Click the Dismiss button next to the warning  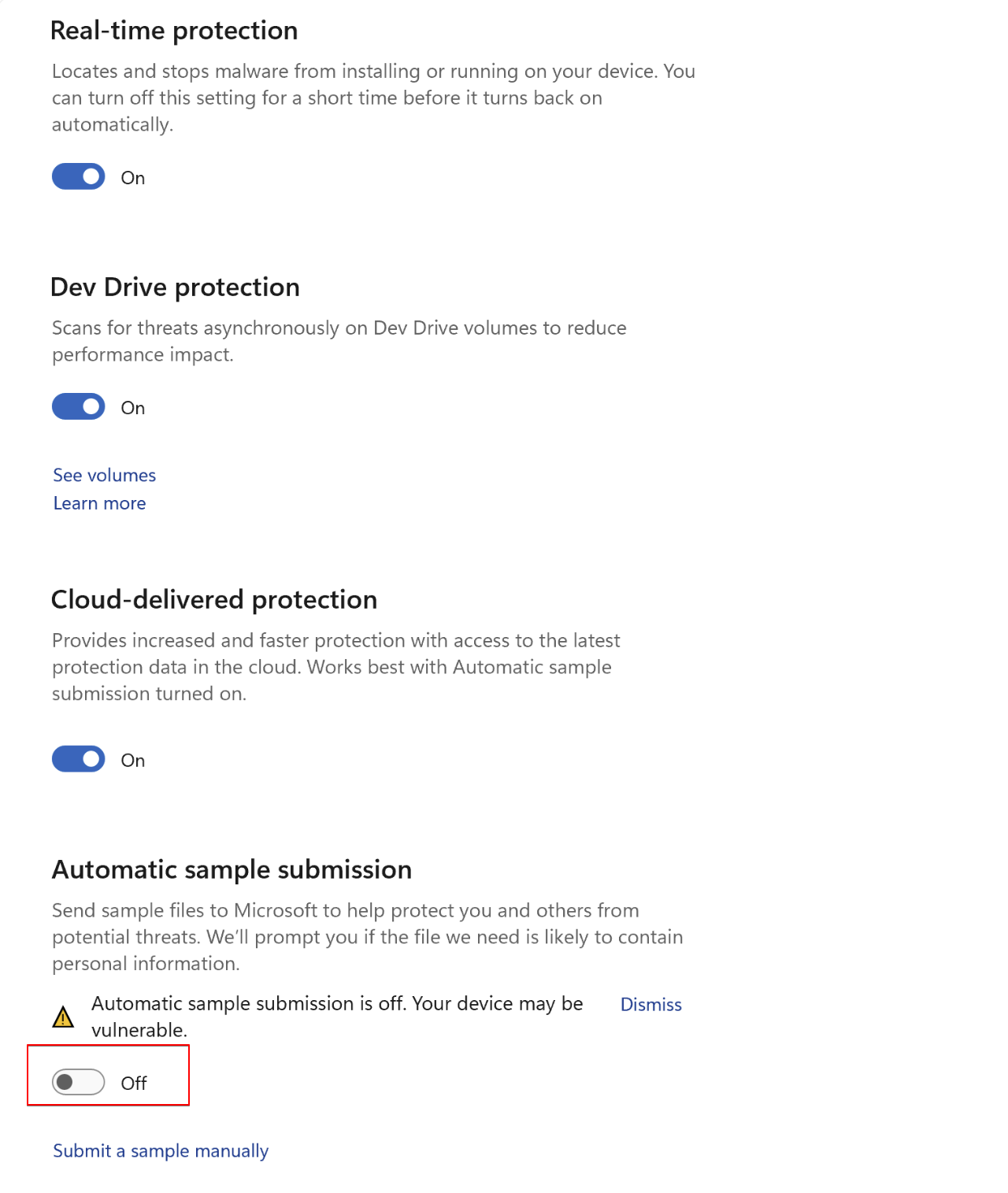tap(650, 1004)
